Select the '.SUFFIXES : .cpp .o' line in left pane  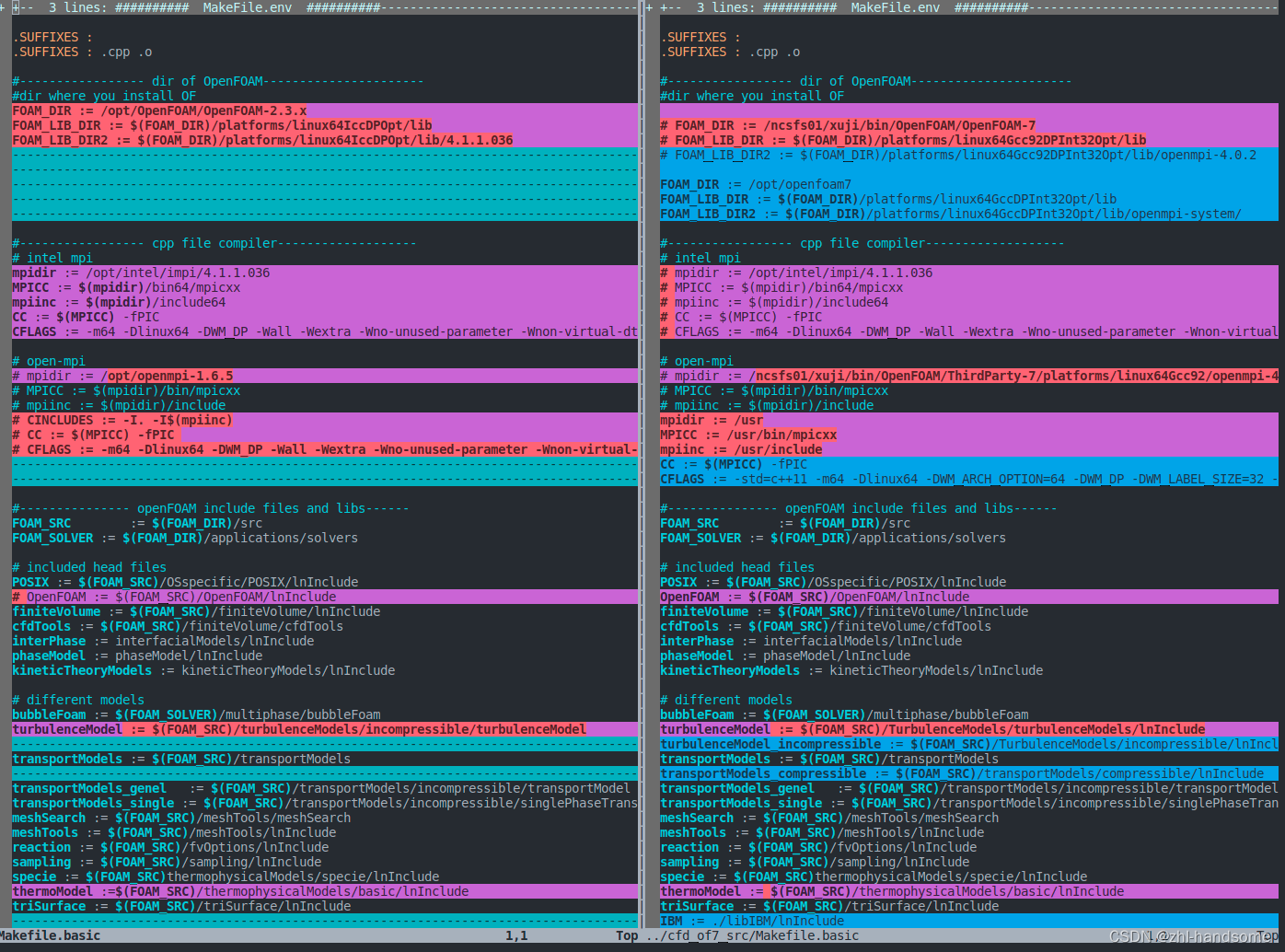coord(83,52)
